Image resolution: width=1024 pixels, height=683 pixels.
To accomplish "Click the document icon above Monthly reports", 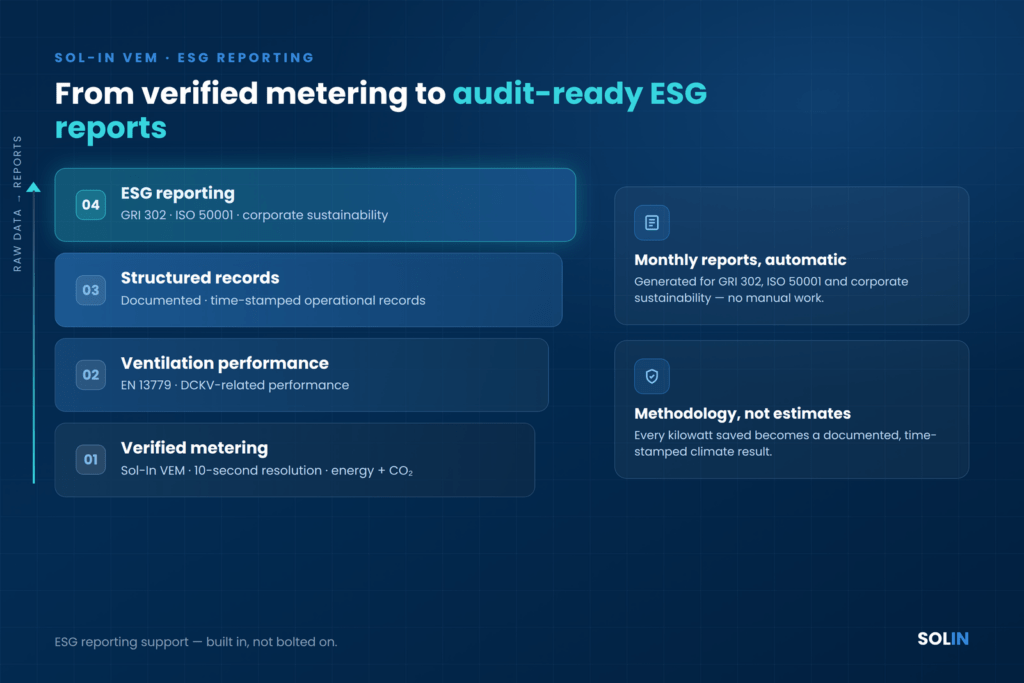I will click(x=651, y=223).
